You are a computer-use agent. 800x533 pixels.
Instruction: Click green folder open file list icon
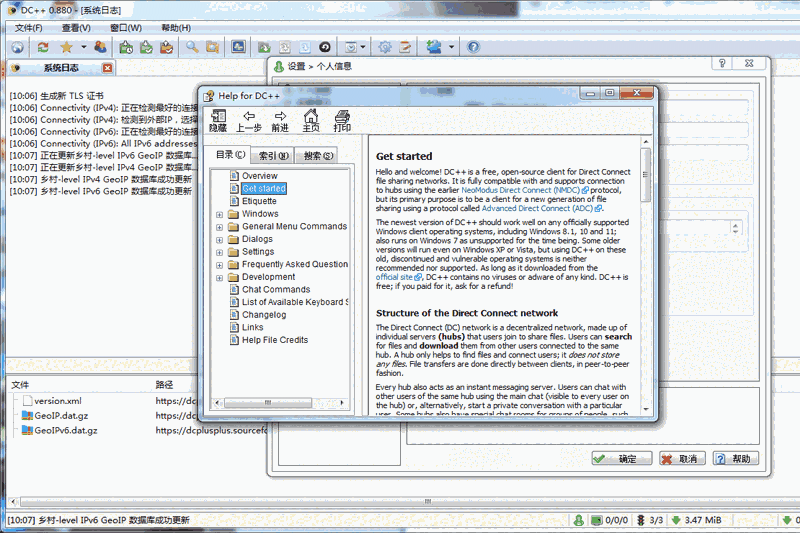click(x=264, y=47)
